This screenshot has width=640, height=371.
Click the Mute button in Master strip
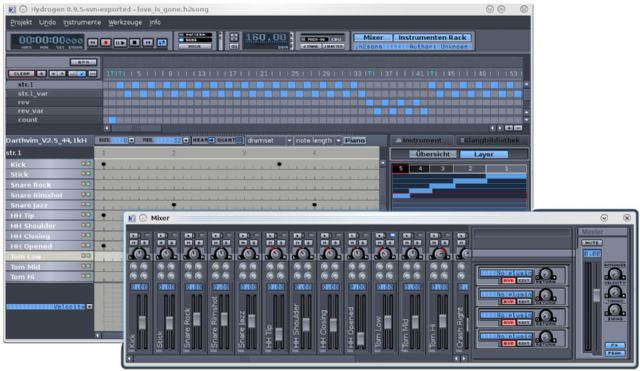(x=591, y=243)
